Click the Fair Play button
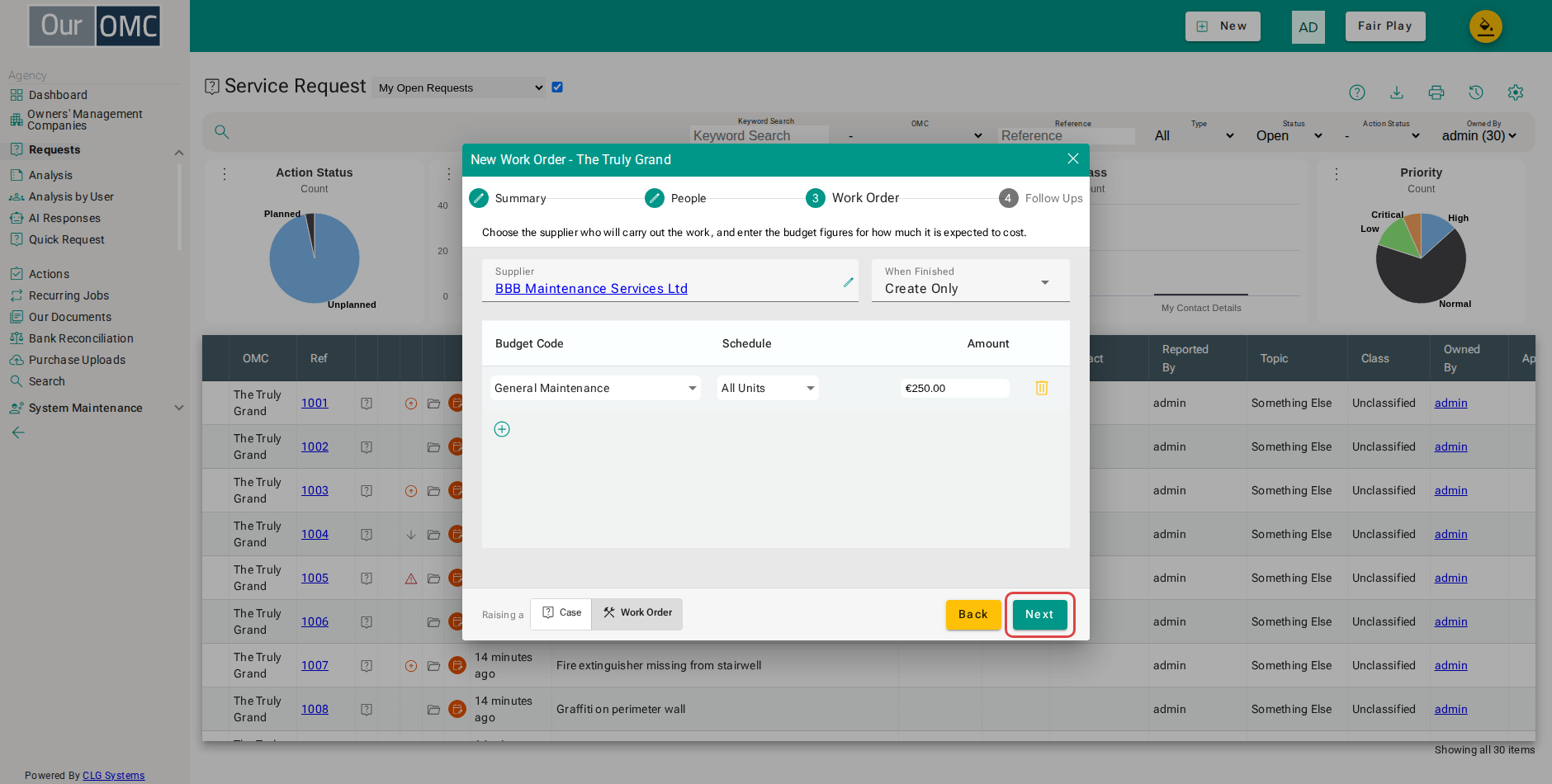 click(1385, 26)
